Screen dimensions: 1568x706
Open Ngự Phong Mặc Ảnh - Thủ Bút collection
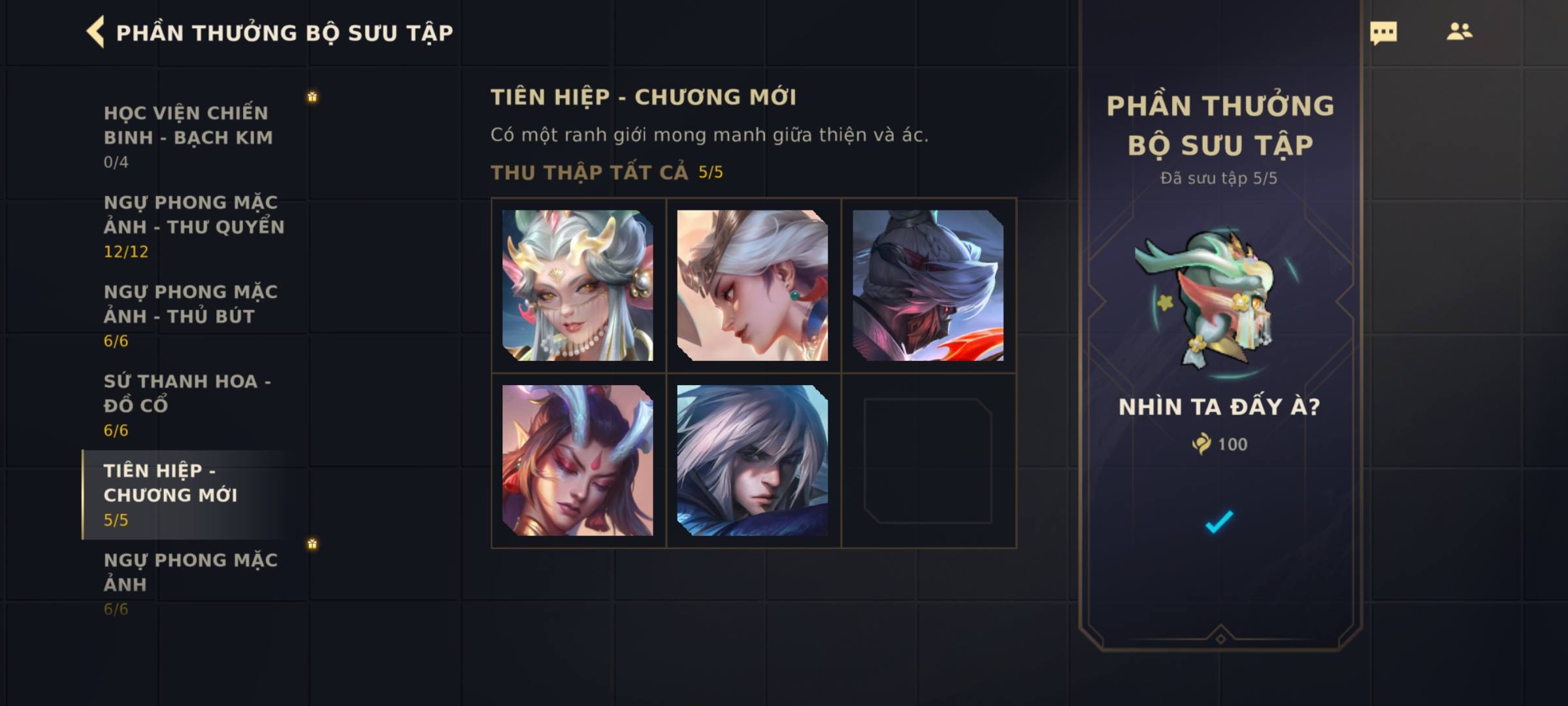click(195, 316)
